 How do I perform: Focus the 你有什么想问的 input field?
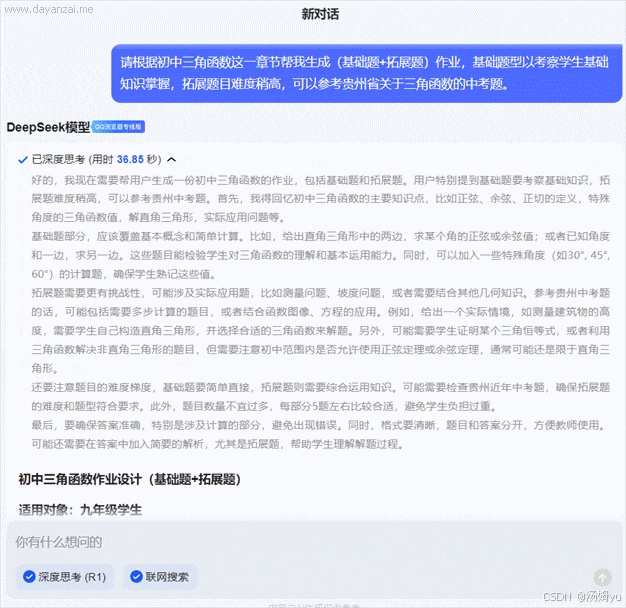click(315, 542)
